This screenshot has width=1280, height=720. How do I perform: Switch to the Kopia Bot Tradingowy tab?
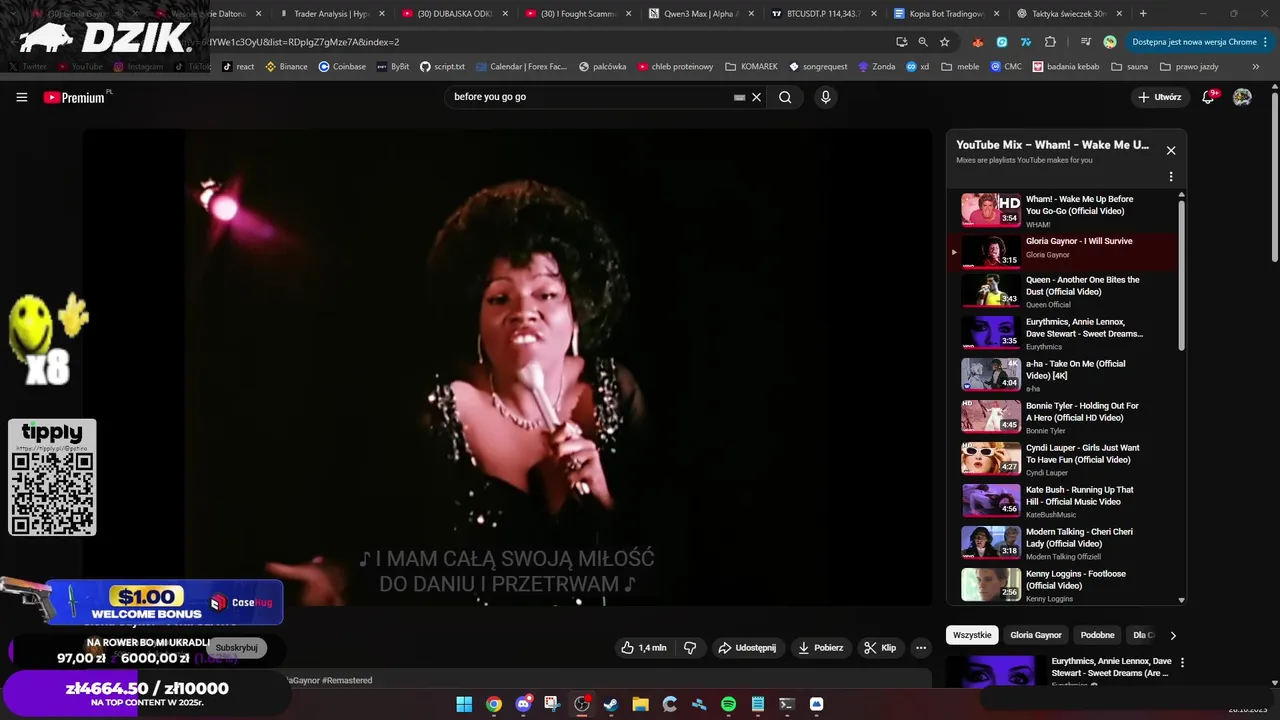pyautogui.click(x=947, y=14)
